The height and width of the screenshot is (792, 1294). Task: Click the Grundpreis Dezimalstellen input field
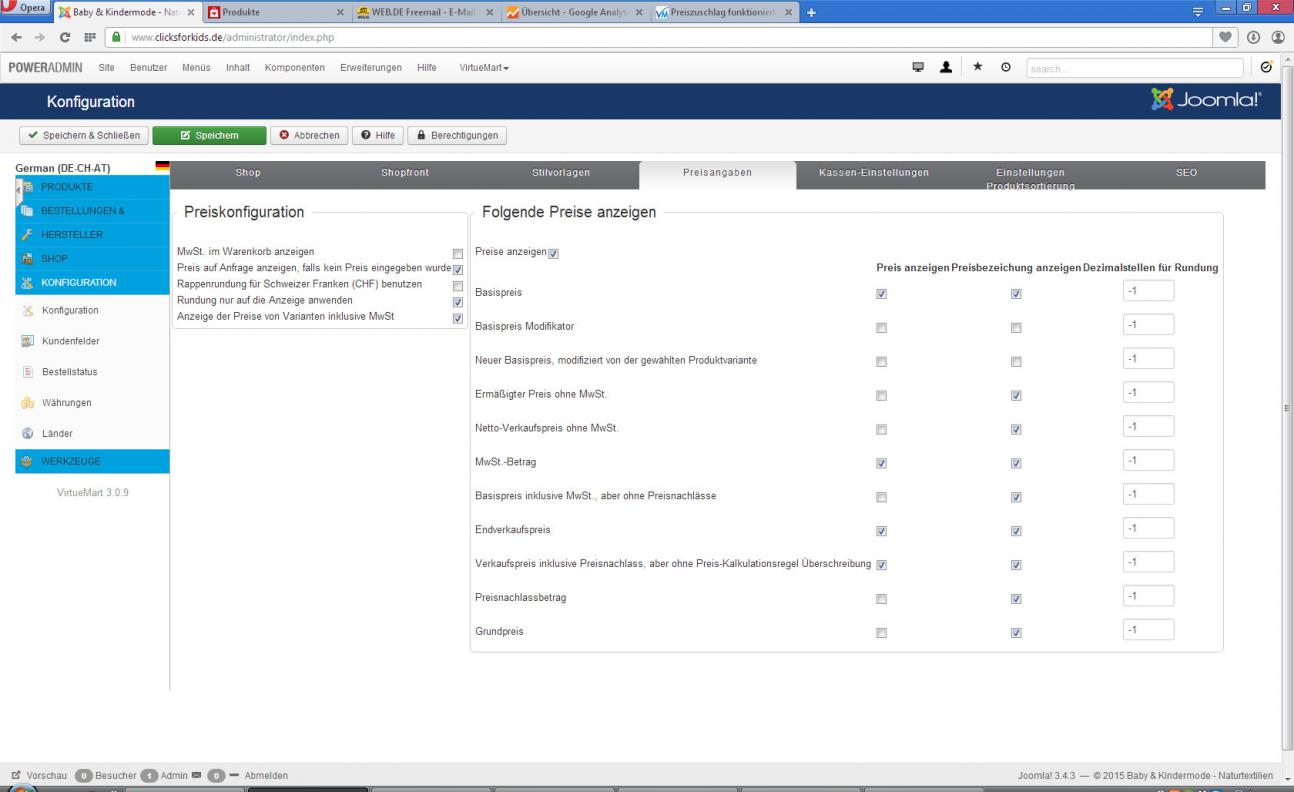(x=1148, y=630)
